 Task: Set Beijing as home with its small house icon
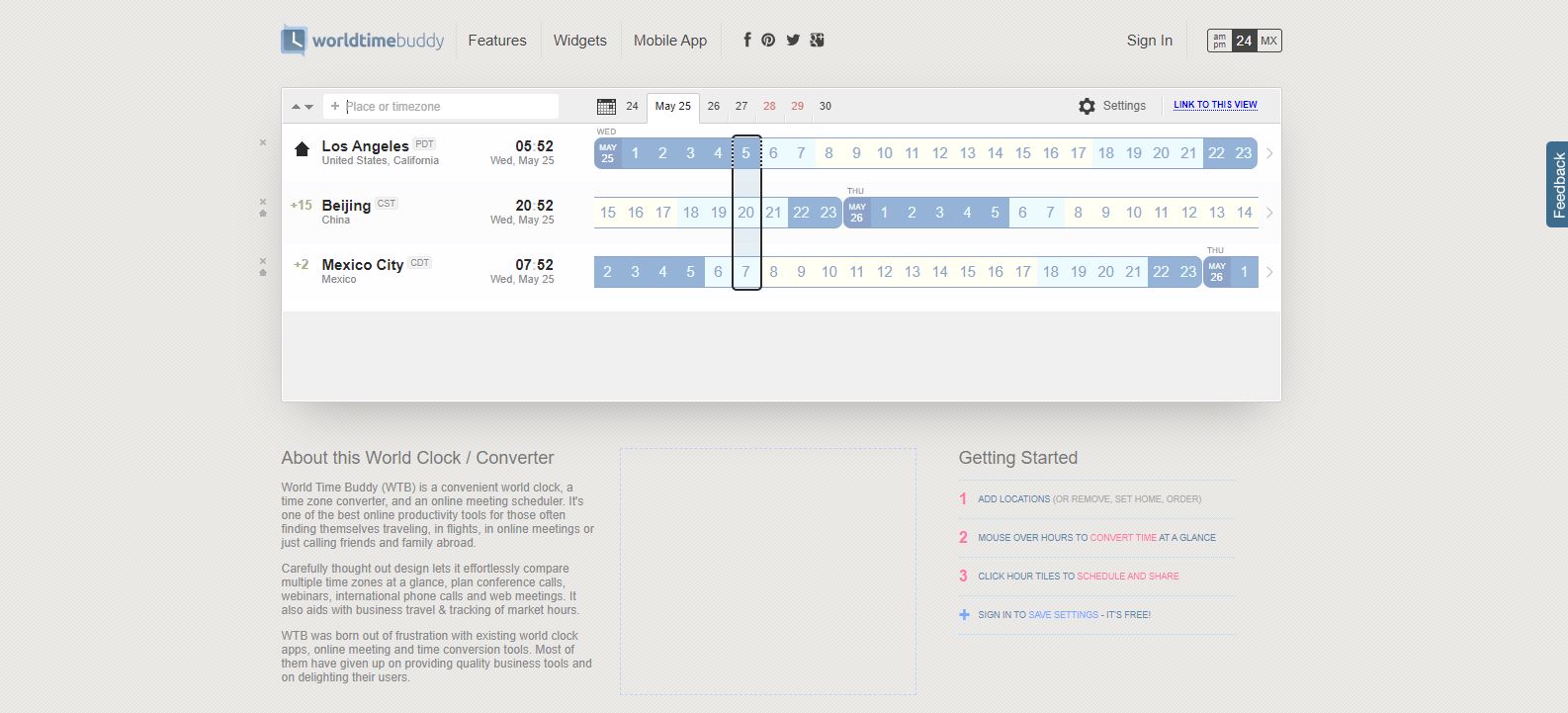point(263,214)
